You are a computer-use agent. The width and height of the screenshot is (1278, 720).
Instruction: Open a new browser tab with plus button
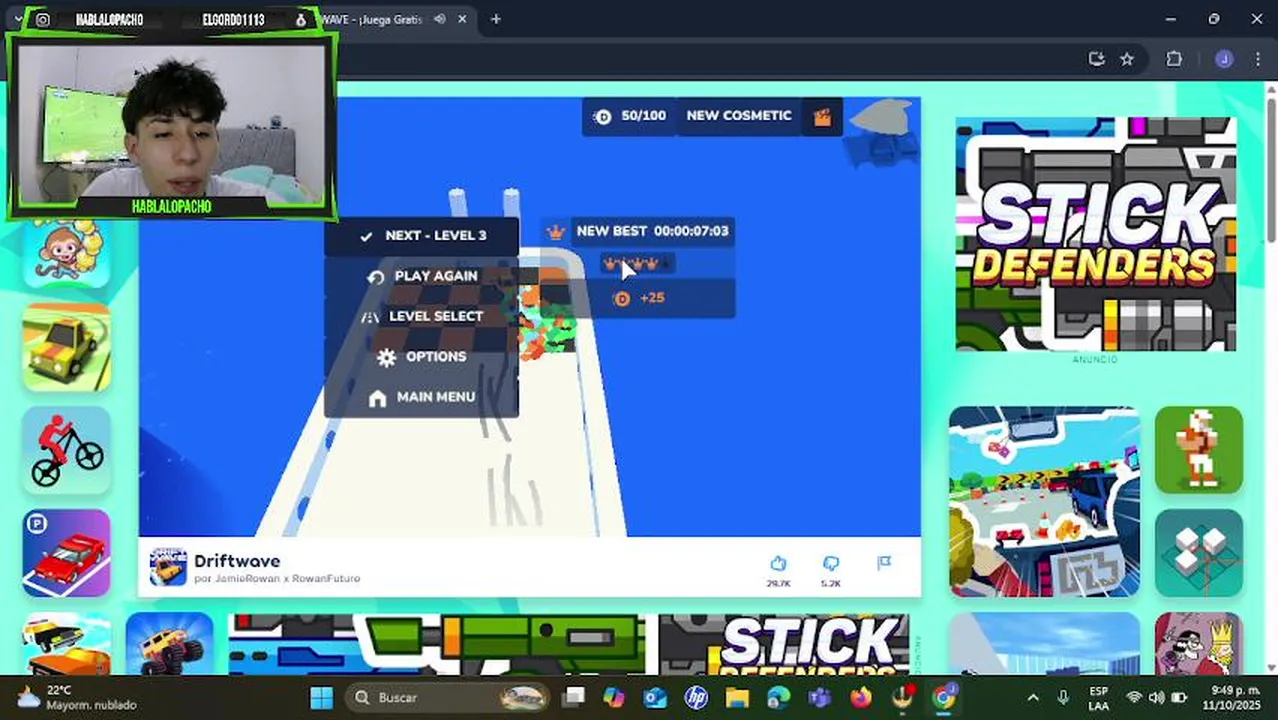click(x=495, y=19)
